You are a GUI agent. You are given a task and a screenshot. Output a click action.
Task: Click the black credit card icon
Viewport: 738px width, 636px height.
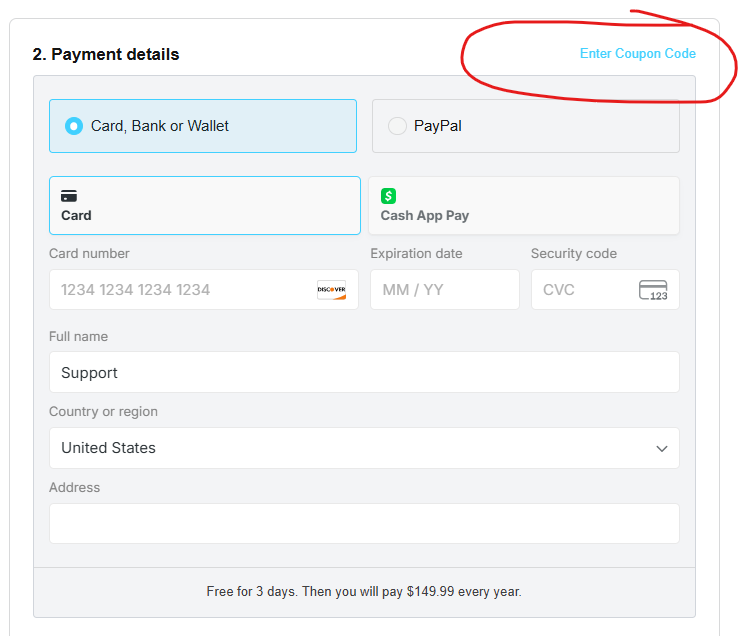tap(69, 196)
